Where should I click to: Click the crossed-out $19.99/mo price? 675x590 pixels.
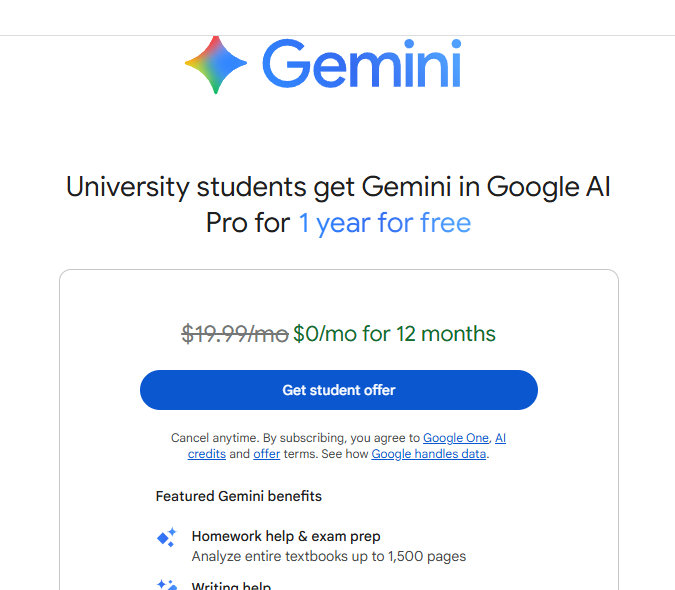[x=235, y=333]
